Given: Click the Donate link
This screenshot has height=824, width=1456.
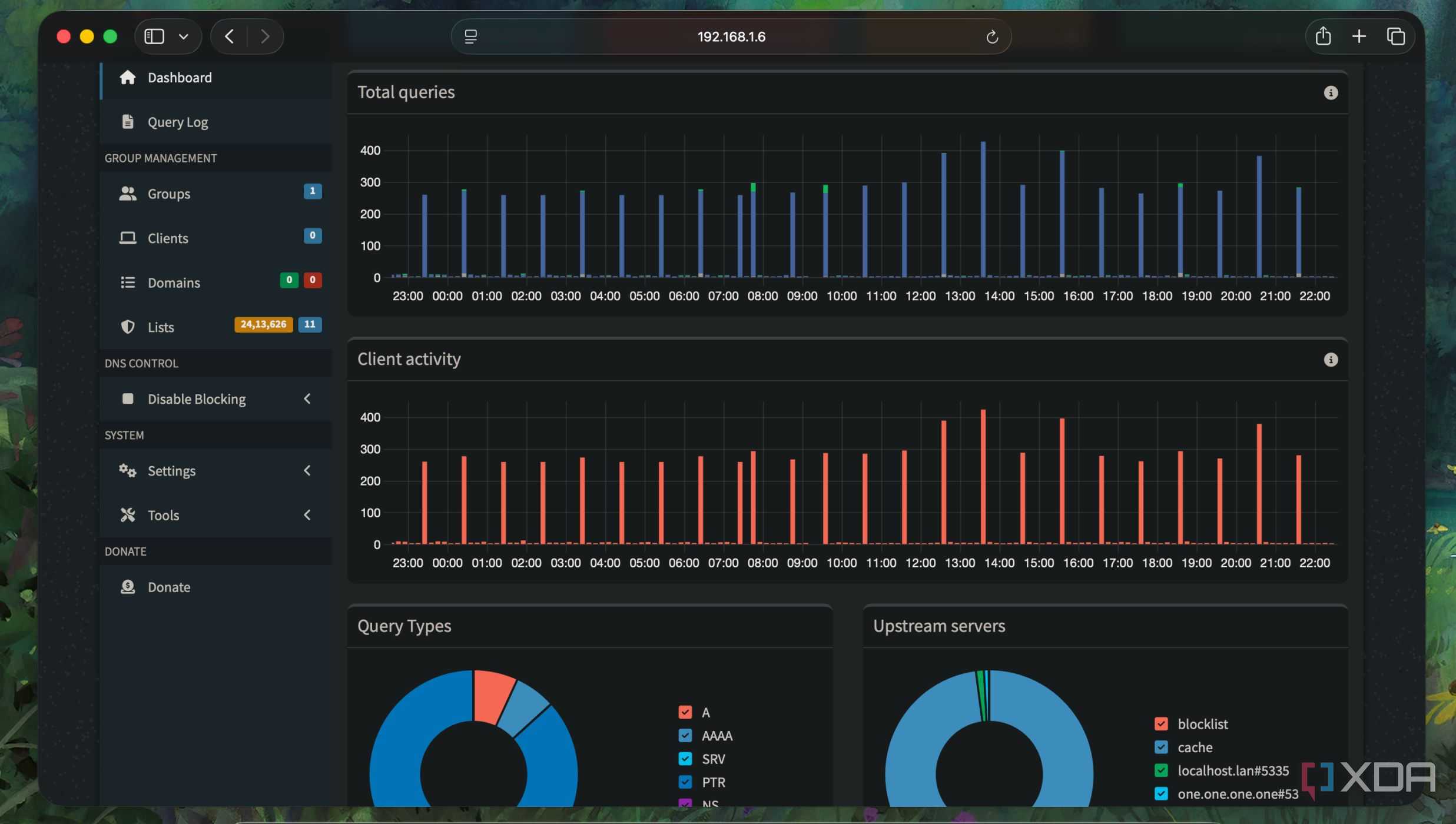Looking at the screenshot, I should (x=215, y=587).
